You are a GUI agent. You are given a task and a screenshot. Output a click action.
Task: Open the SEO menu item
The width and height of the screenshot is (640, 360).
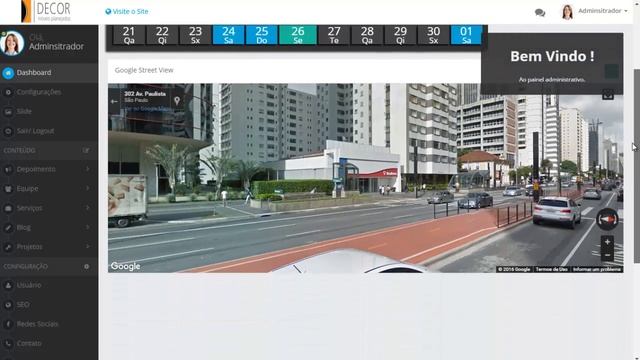pyautogui.click(x=49, y=305)
